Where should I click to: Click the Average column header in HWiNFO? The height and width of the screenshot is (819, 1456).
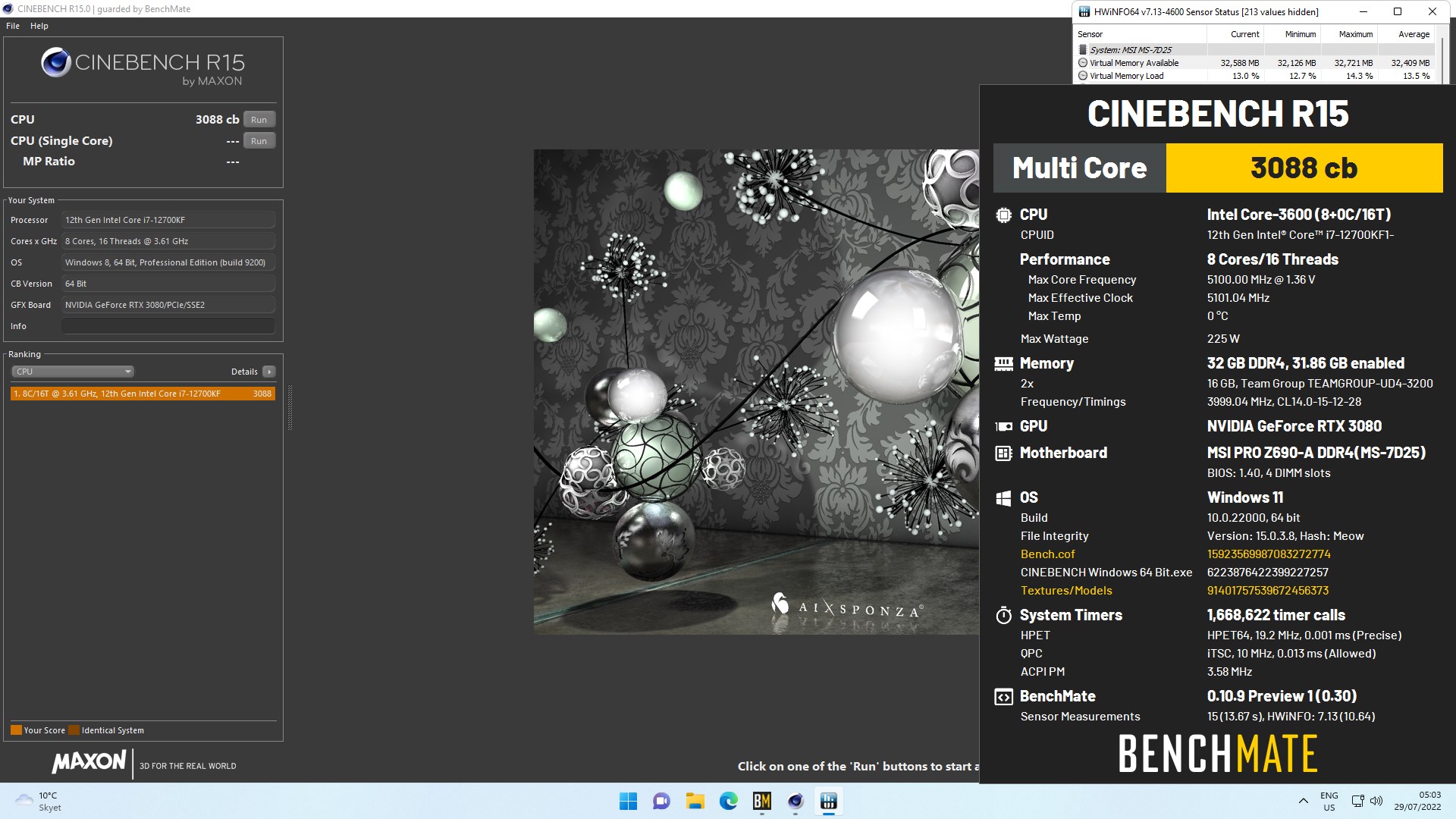coord(1405,34)
